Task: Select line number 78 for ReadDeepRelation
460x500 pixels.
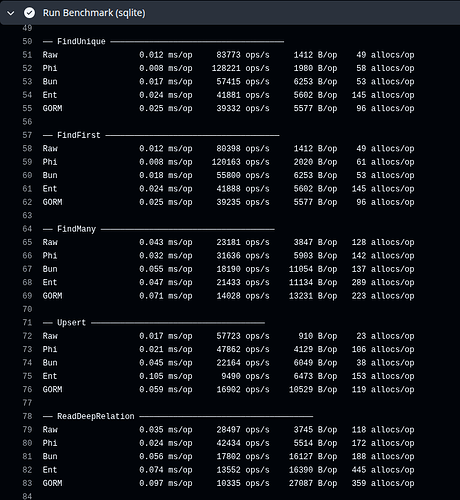Action: click(x=27, y=416)
